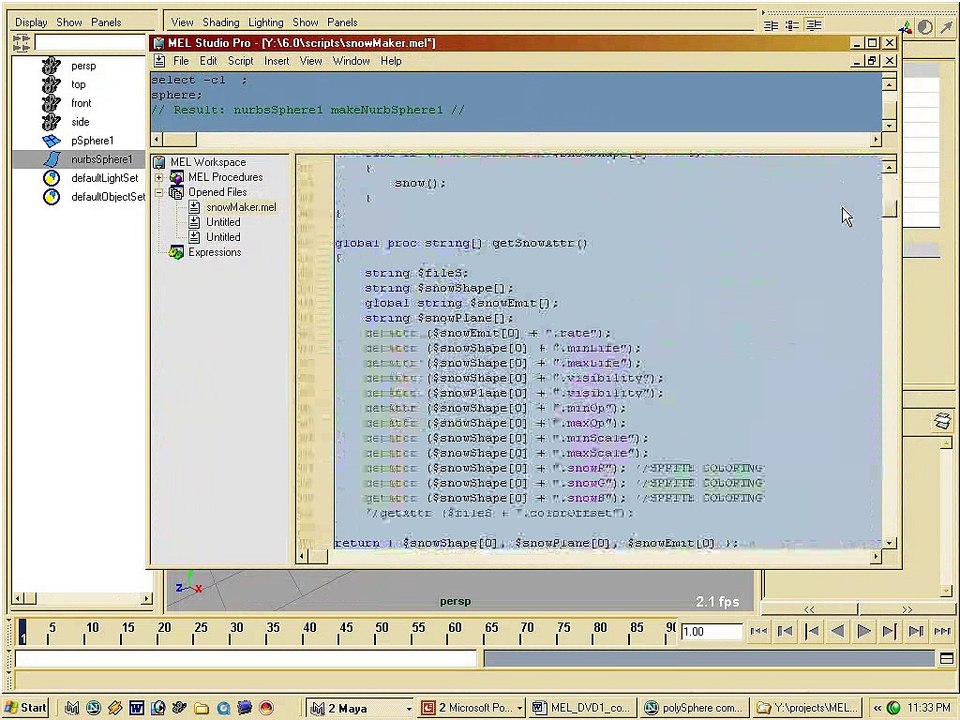Click the play forward button
Screen dimensions: 960x720
pyautogui.click(x=863, y=631)
